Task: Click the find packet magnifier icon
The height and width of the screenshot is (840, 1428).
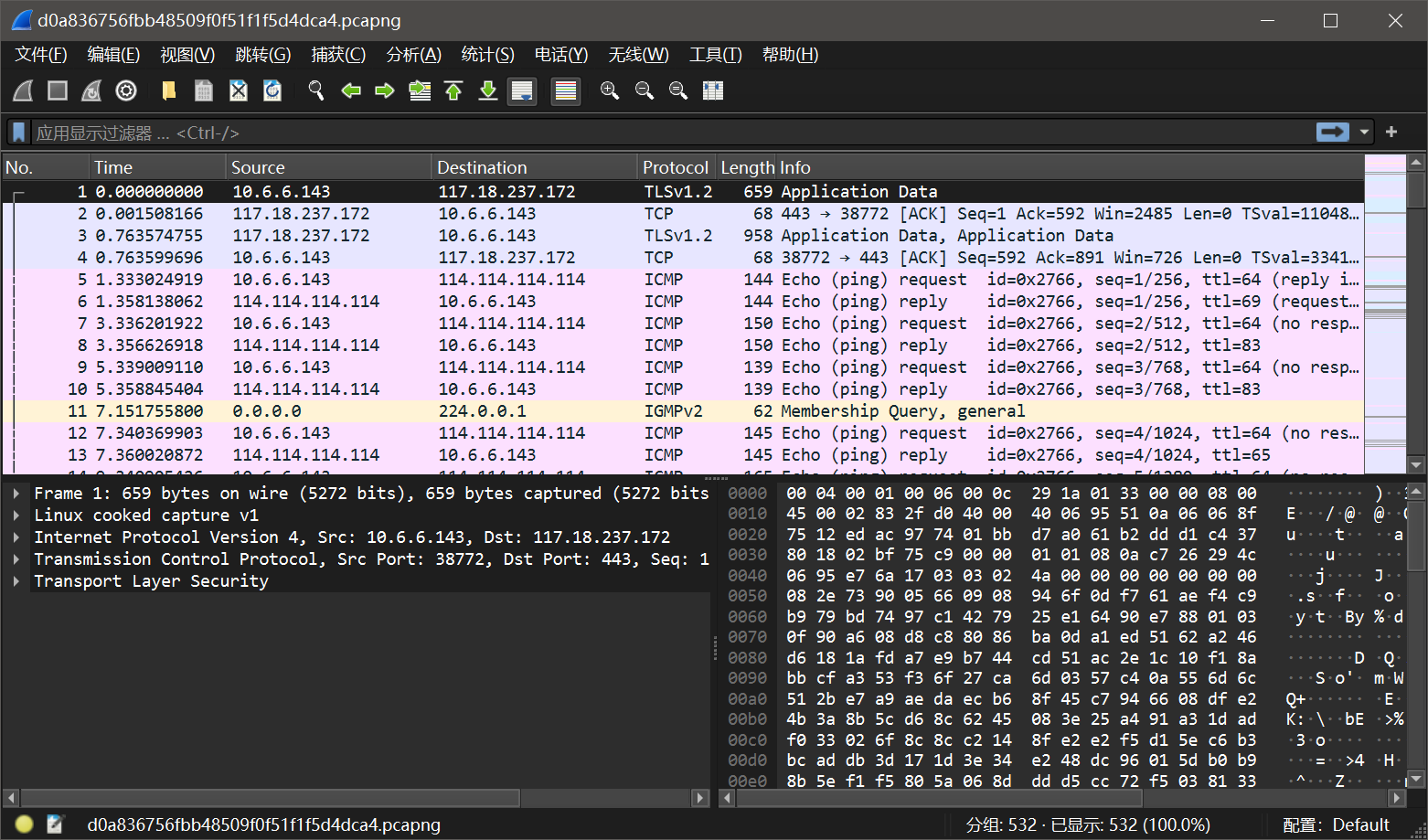Action: point(316,90)
